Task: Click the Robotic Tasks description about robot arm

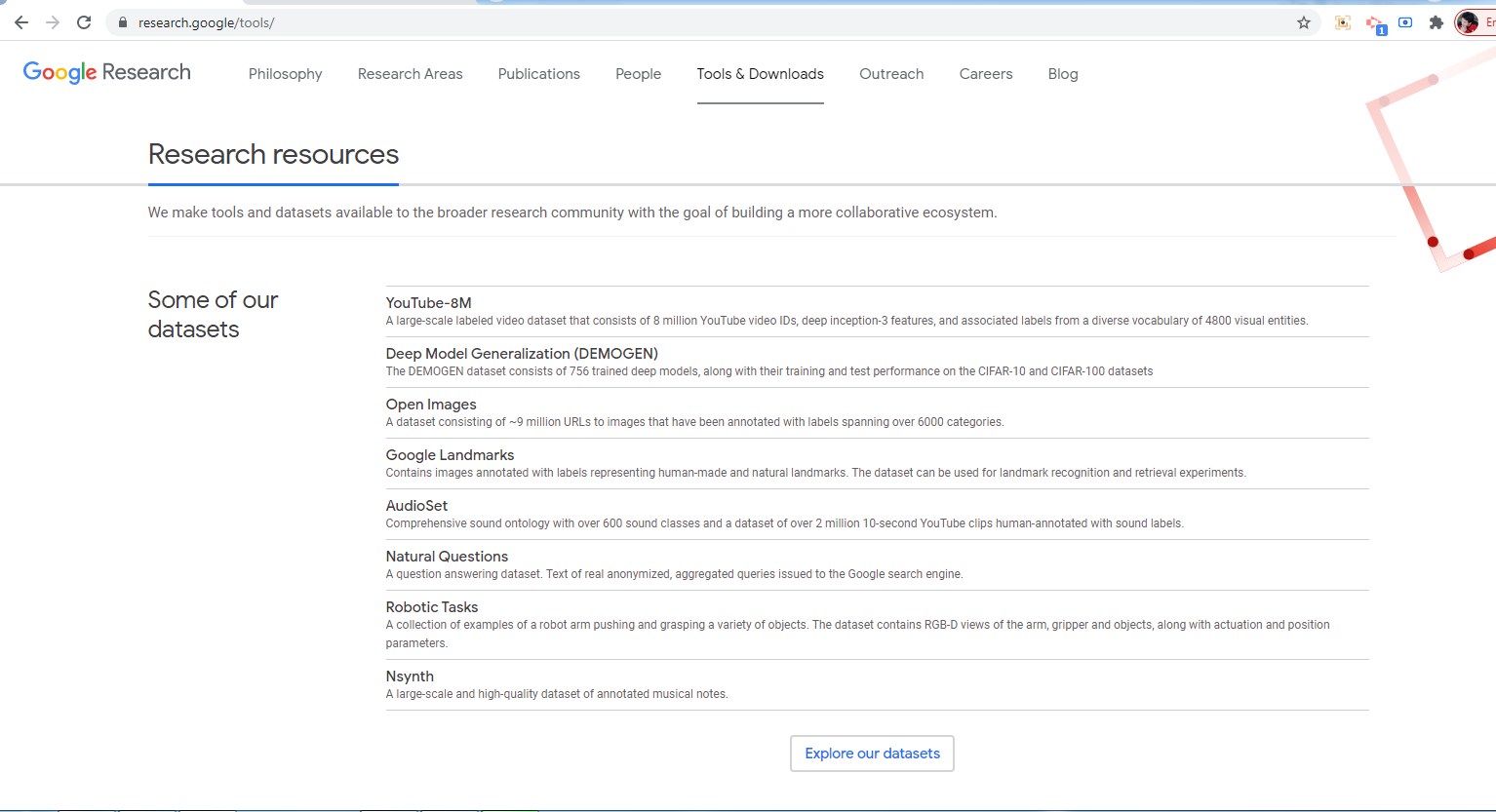Action: 857,634
